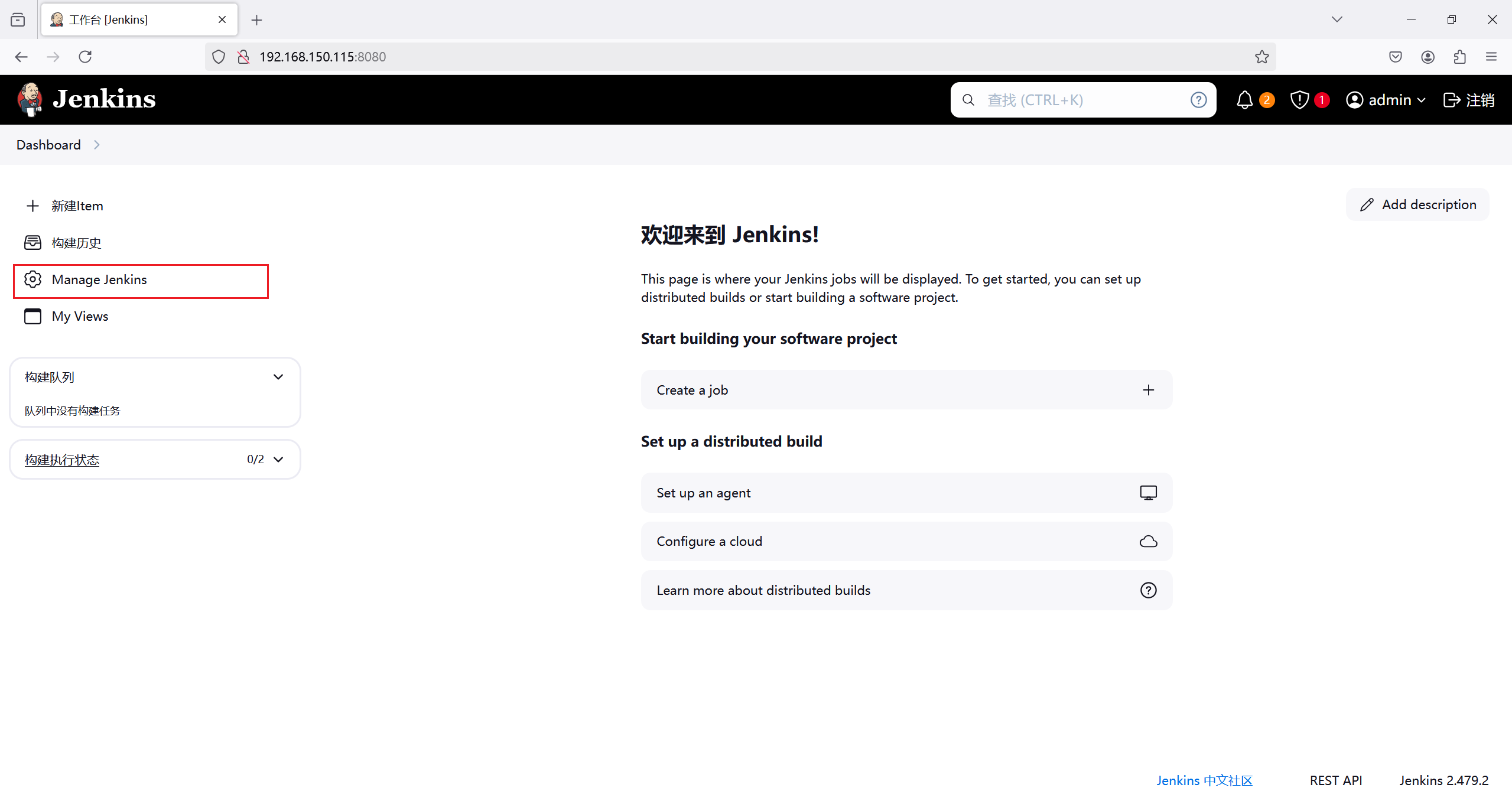The width and height of the screenshot is (1512, 807).
Task: Open the 构建执行状态 link
Action: 62,460
